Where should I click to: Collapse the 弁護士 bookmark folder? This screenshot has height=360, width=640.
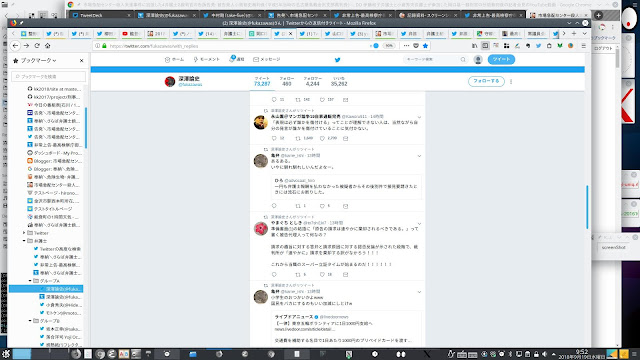[24, 241]
